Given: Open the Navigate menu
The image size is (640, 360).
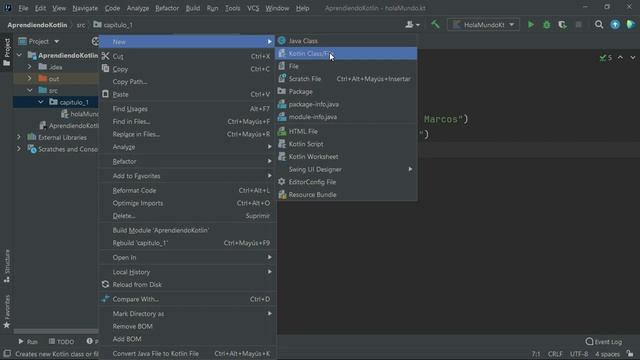Looking at the screenshot, I should point(85,8).
